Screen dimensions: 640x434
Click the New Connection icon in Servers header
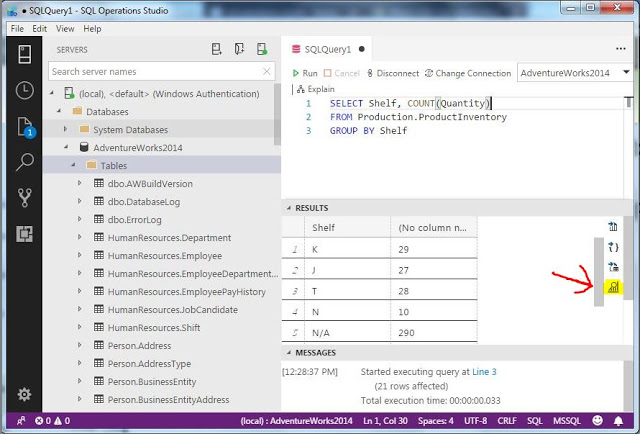(x=216, y=49)
